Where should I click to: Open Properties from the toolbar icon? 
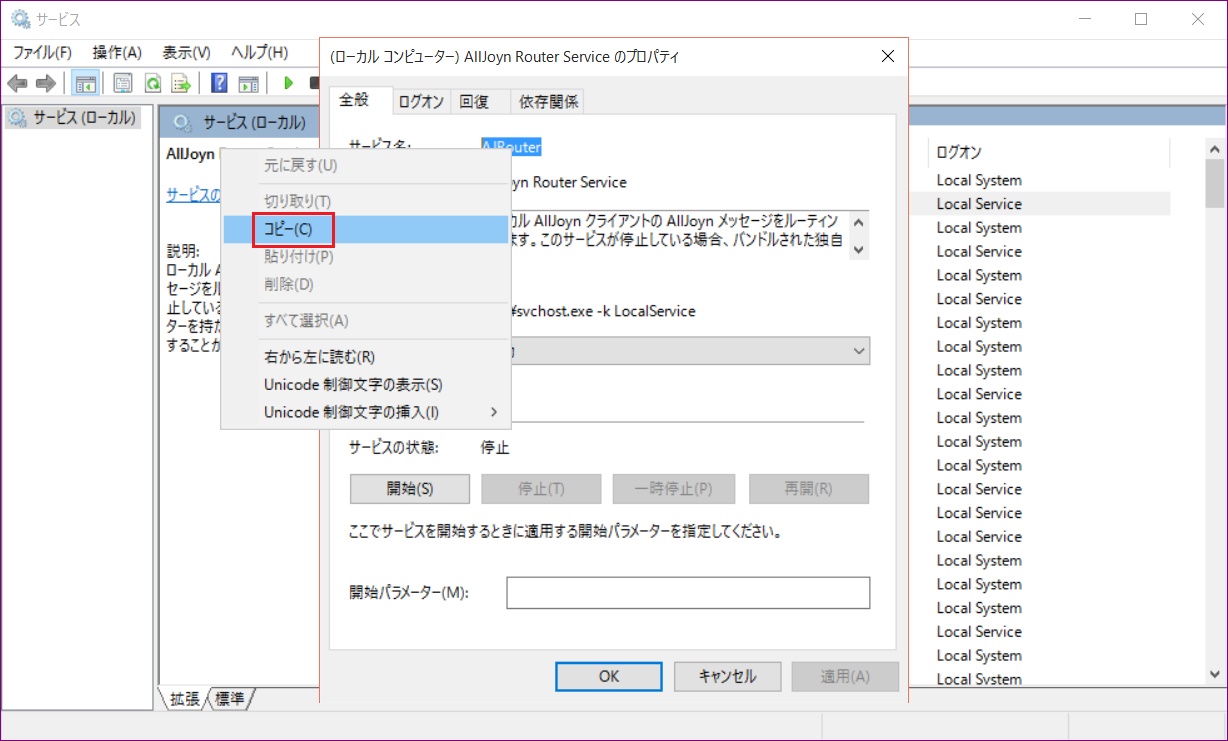pos(123,83)
